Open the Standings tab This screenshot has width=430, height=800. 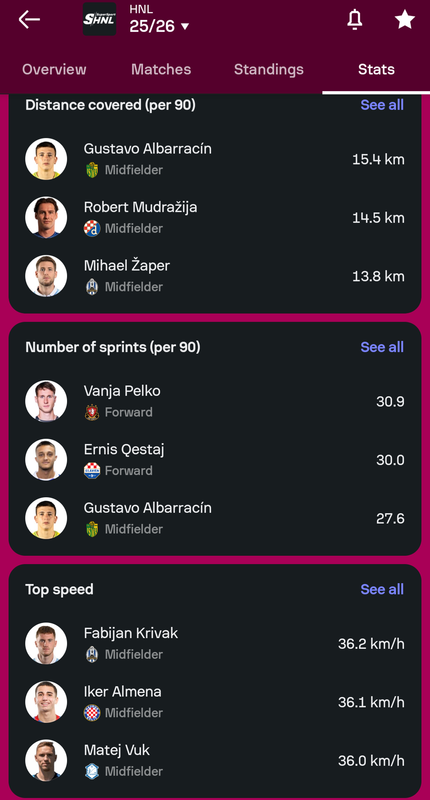pos(269,69)
